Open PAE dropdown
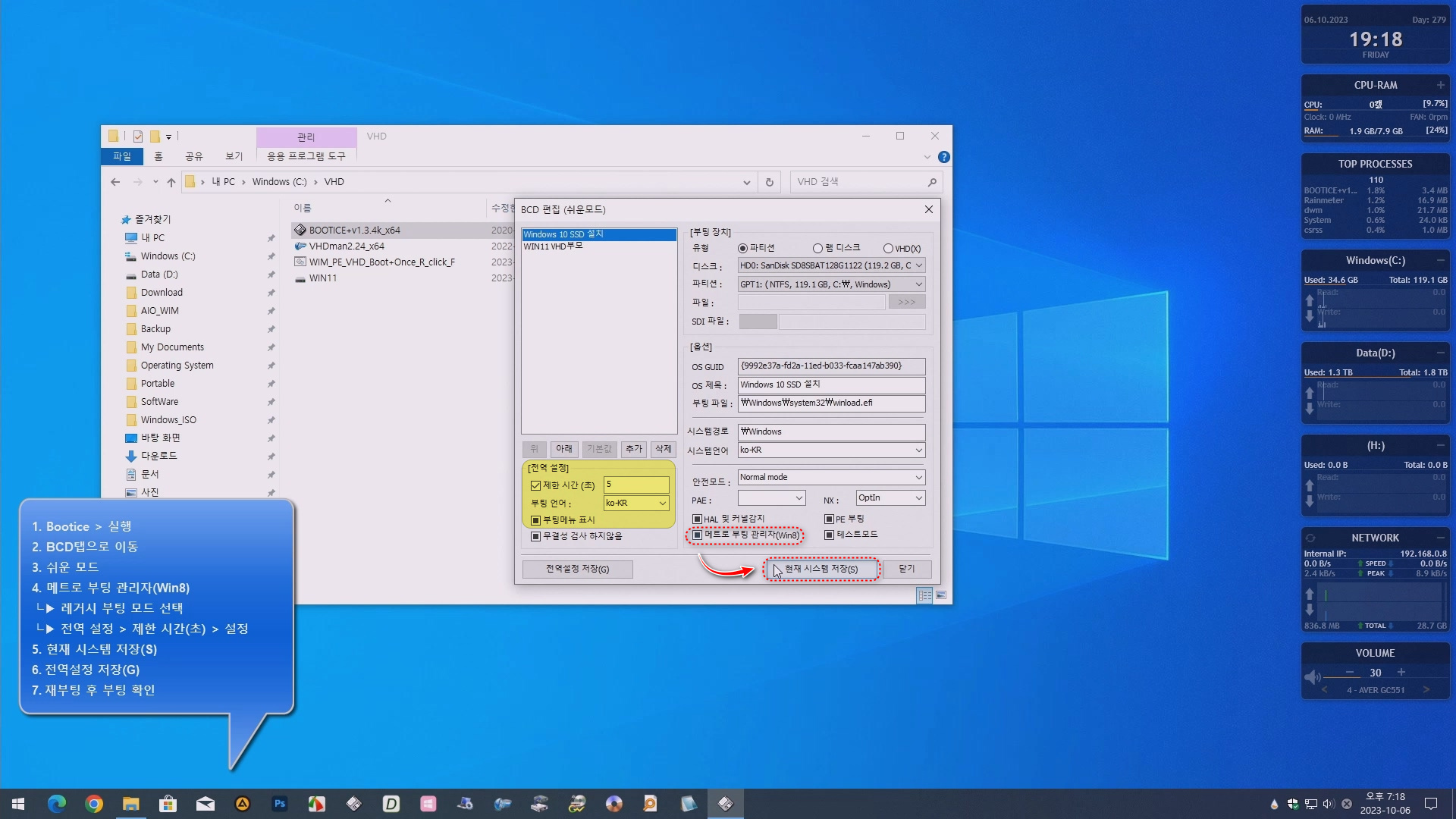The width and height of the screenshot is (1456, 819). pyautogui.click(x=771, y=498)
